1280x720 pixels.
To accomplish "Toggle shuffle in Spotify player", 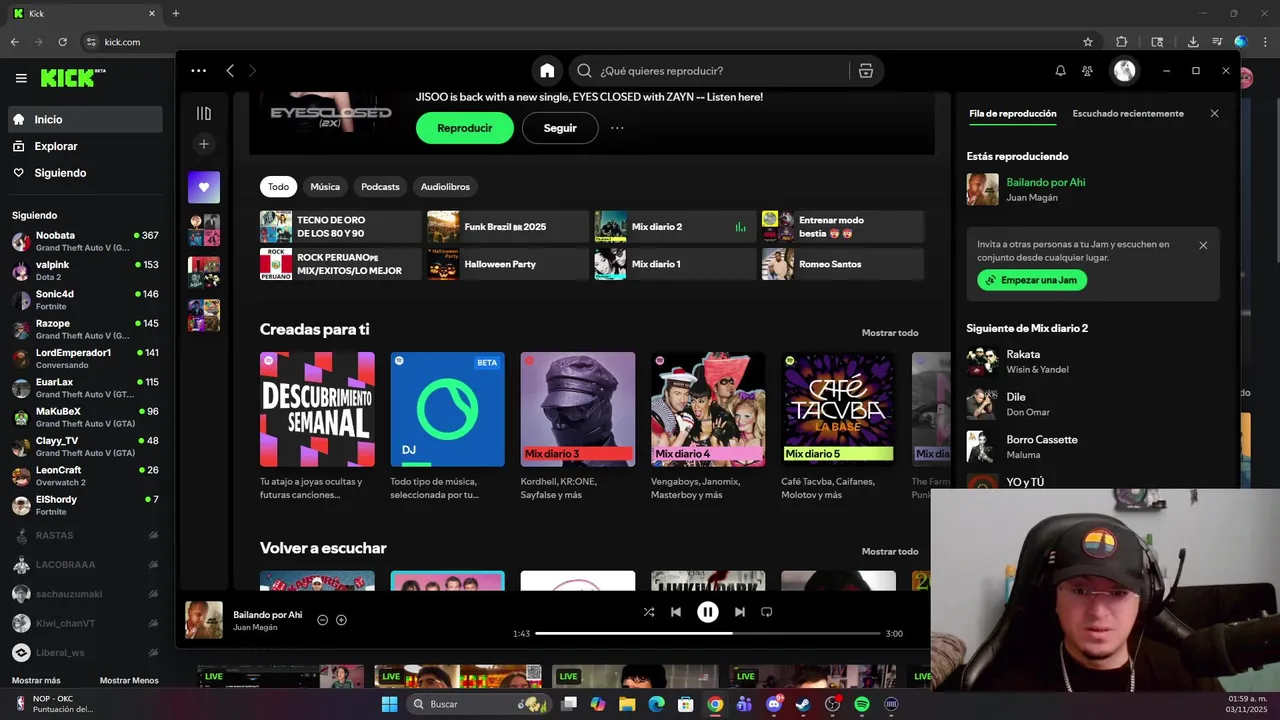I will tap(648, 612).
